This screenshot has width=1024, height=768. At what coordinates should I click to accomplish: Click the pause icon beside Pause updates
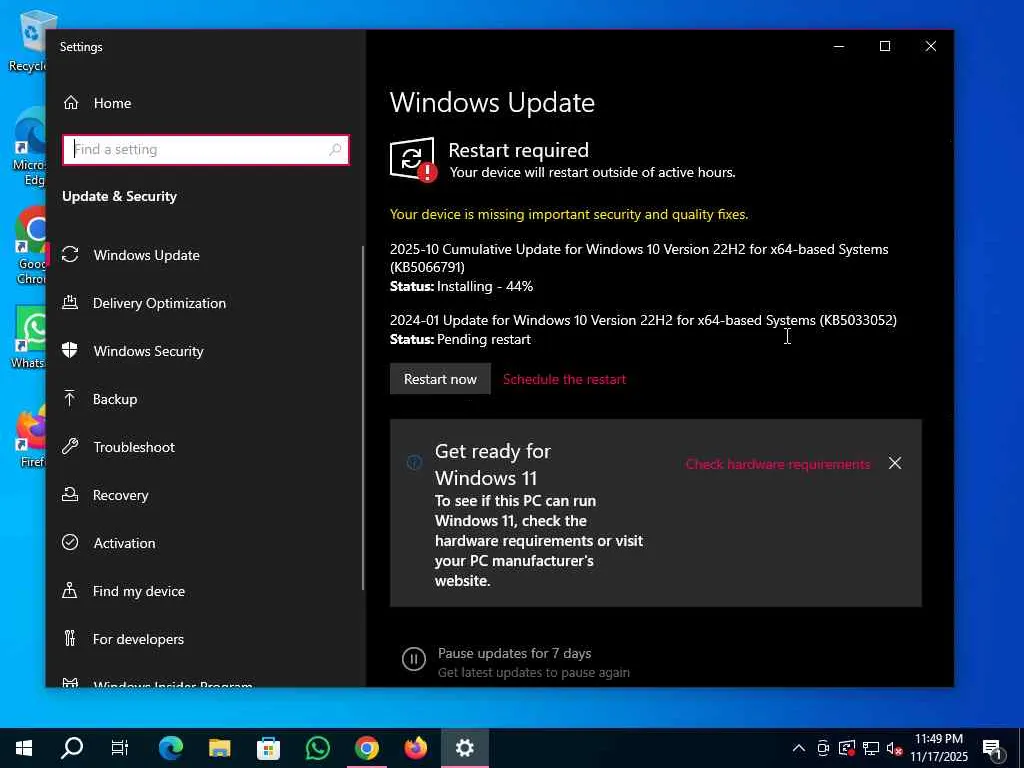coord(413,659)
